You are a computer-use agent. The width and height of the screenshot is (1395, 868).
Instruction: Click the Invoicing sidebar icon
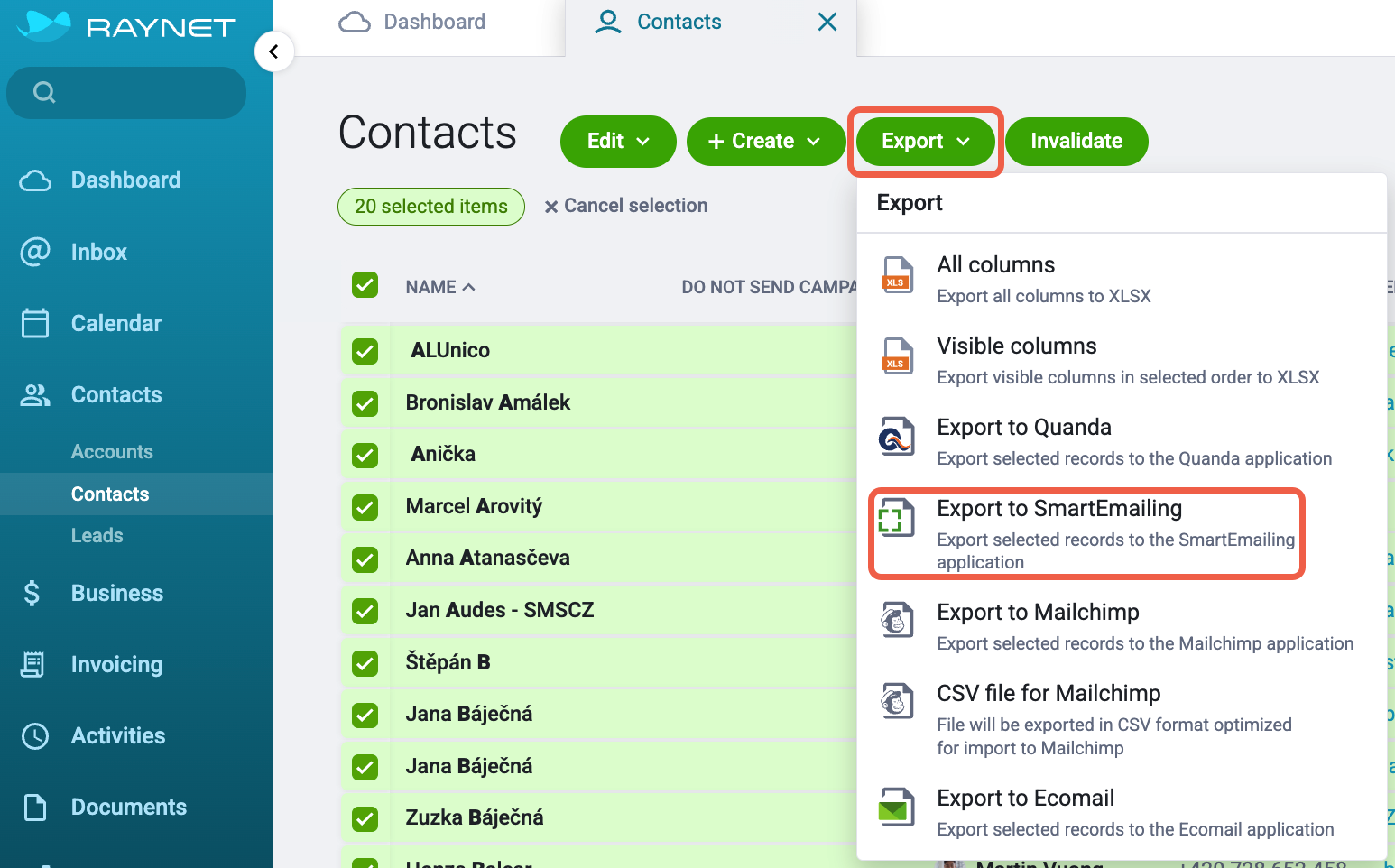(x=33, y=665)
